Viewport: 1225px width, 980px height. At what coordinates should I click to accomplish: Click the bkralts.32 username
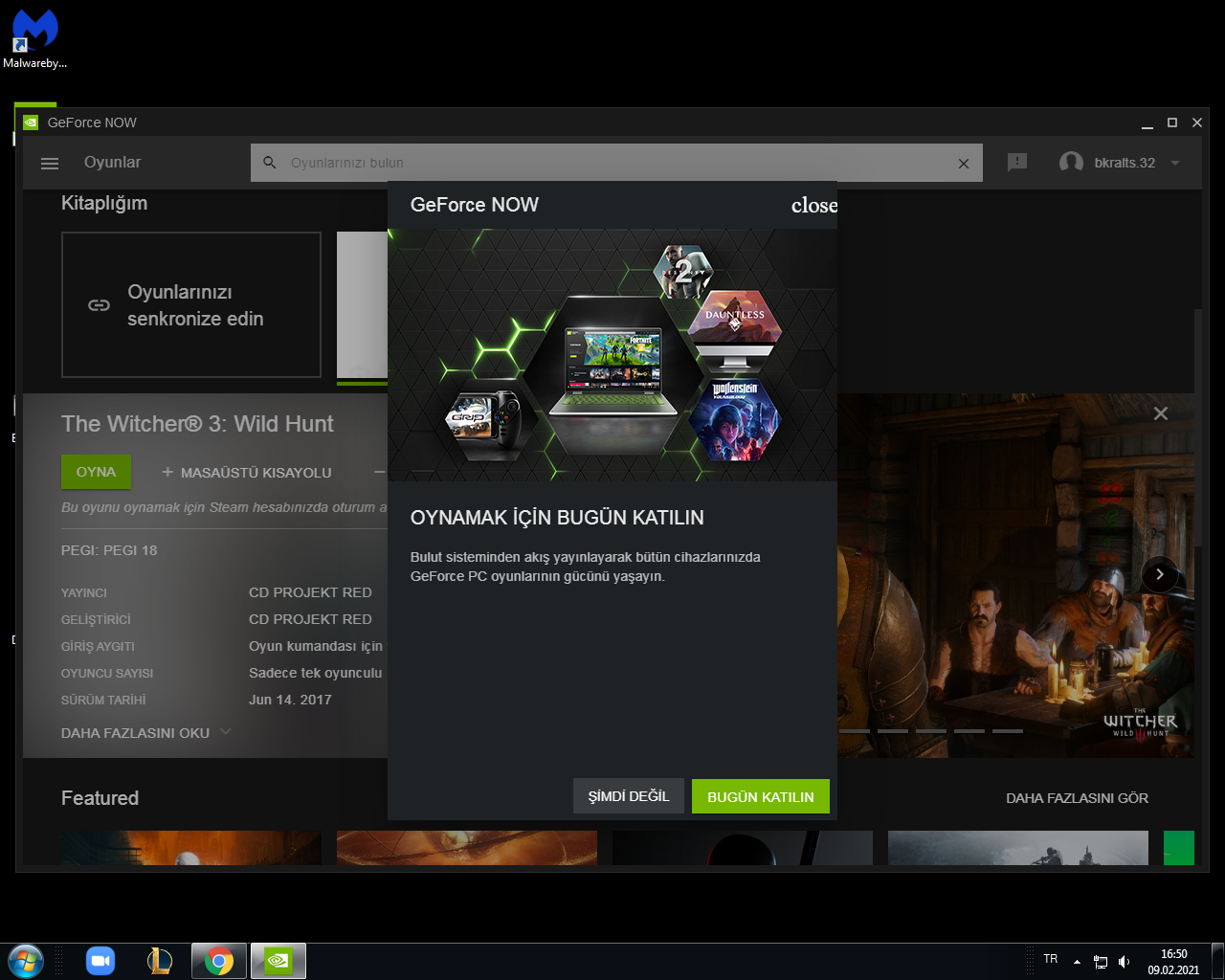coord(1125,163)
